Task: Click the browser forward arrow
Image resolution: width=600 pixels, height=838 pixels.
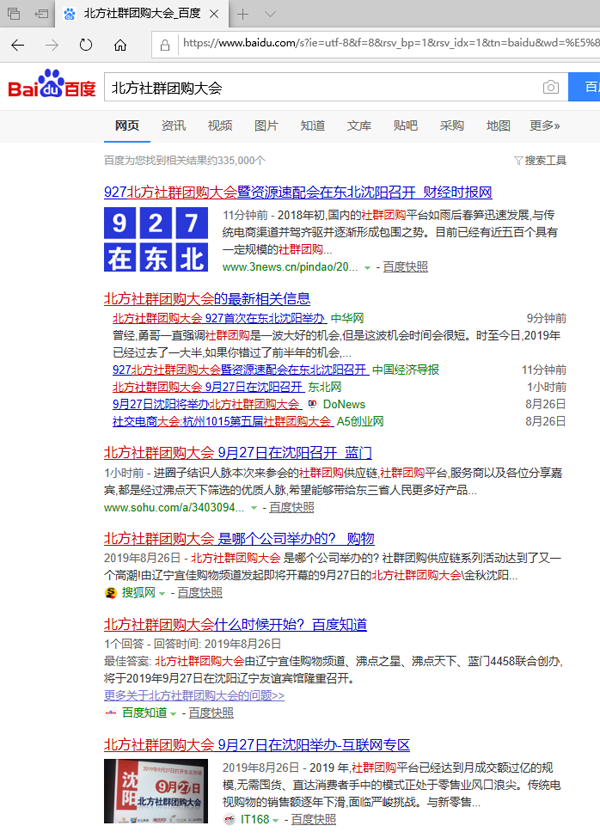Action: [52, 45]
